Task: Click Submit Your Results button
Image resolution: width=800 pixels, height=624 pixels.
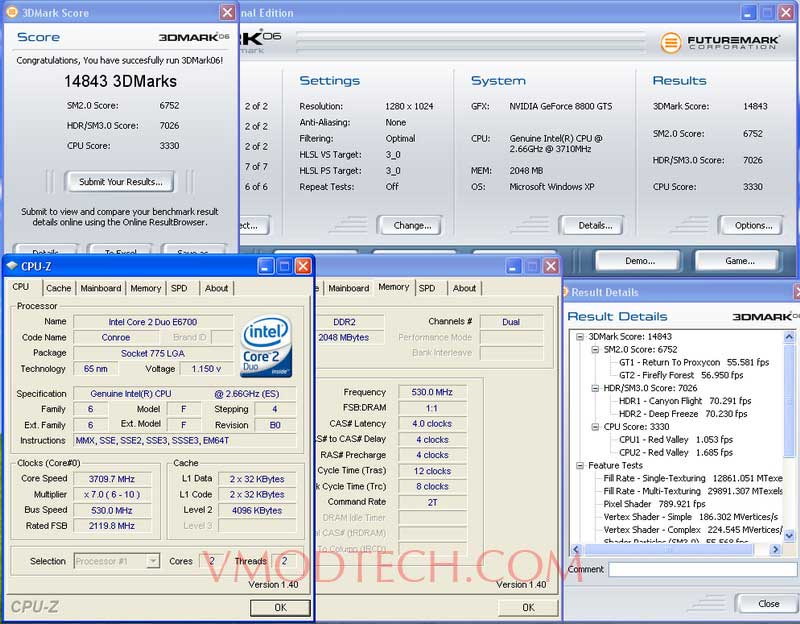Action: (x=120, y=182)
